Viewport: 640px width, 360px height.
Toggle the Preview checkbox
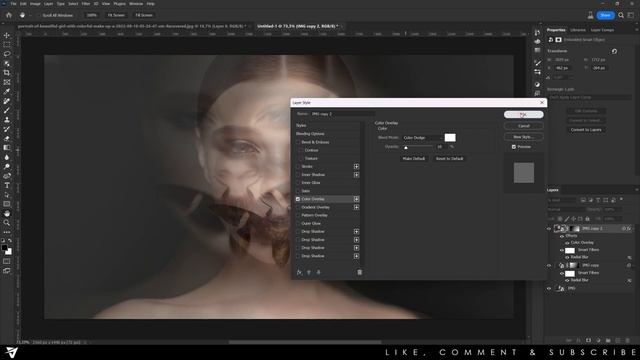(x=514, y=147)
